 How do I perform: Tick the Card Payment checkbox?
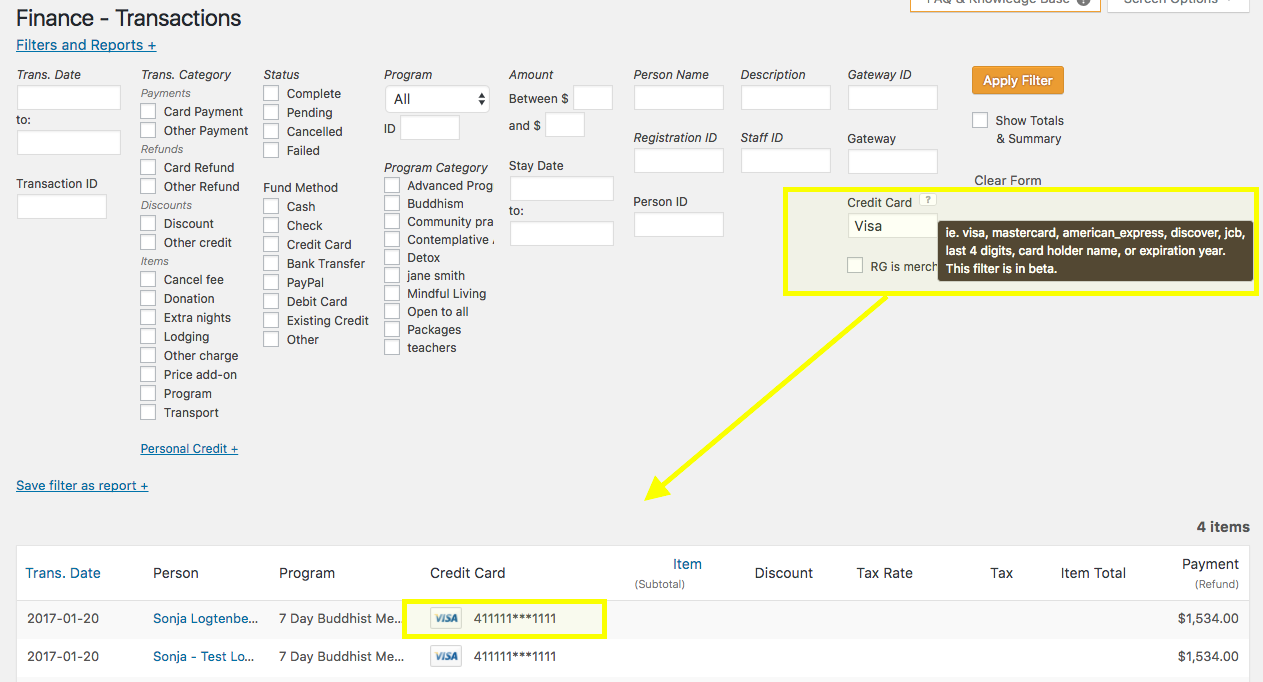tap(148, 111)
